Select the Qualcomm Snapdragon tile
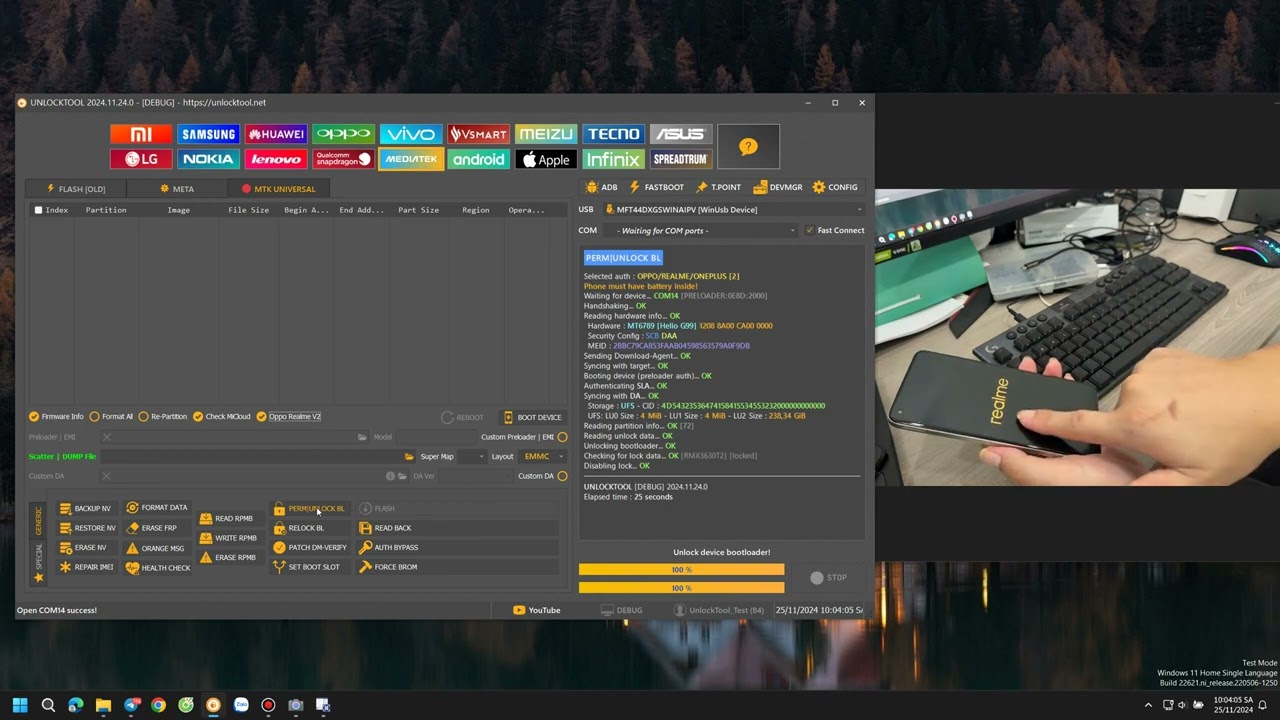This screenshot has height=720, width=1280. click(x=343, y=159)
